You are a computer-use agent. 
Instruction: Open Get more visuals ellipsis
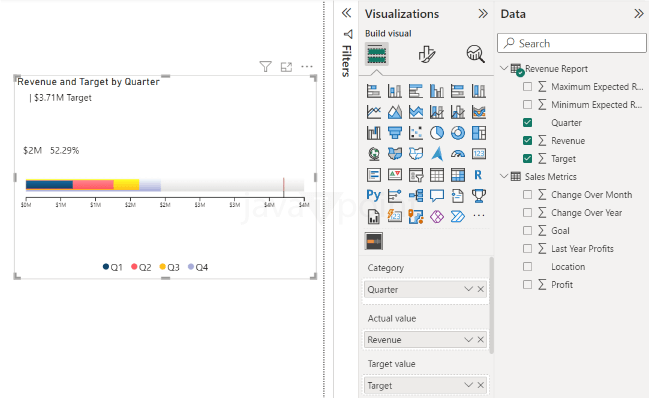479,216
